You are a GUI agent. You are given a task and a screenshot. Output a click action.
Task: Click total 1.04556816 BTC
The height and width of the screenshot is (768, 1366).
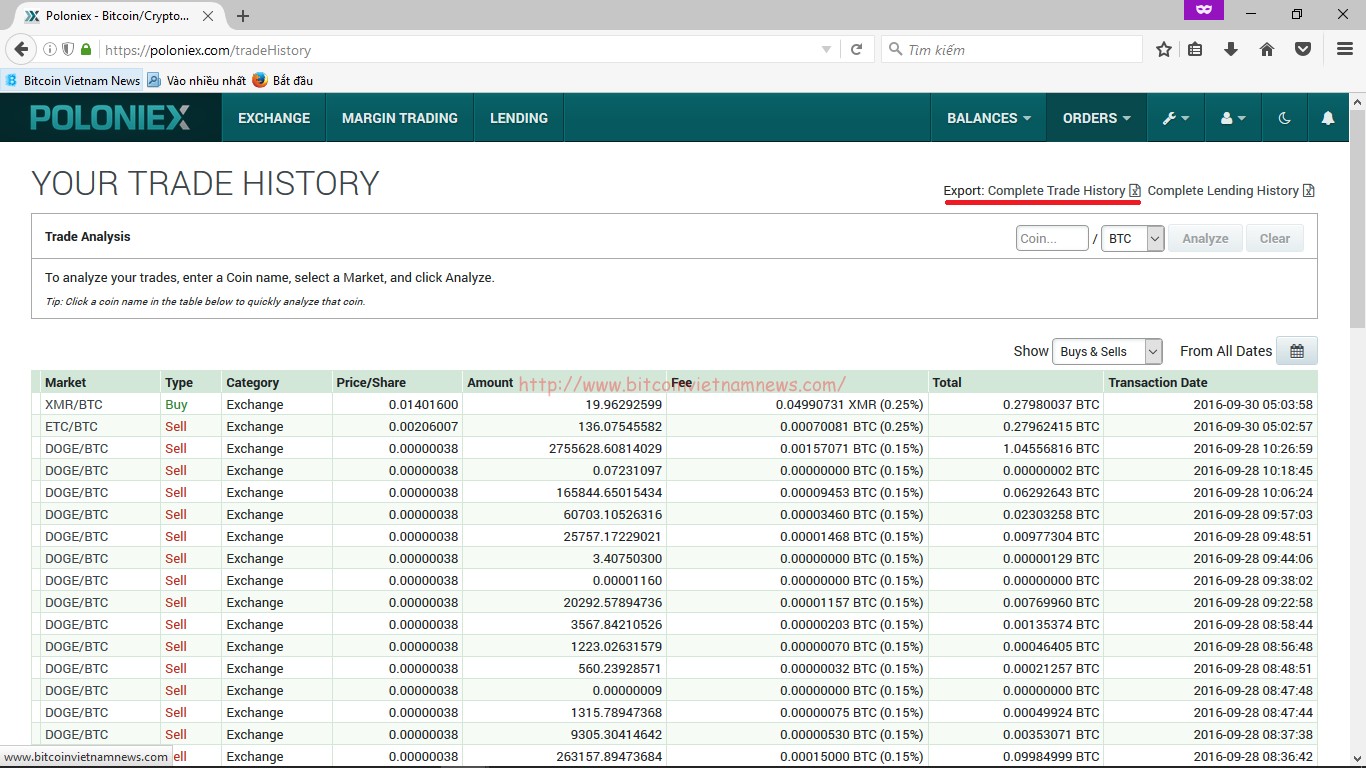click(x=1051, y=448)
